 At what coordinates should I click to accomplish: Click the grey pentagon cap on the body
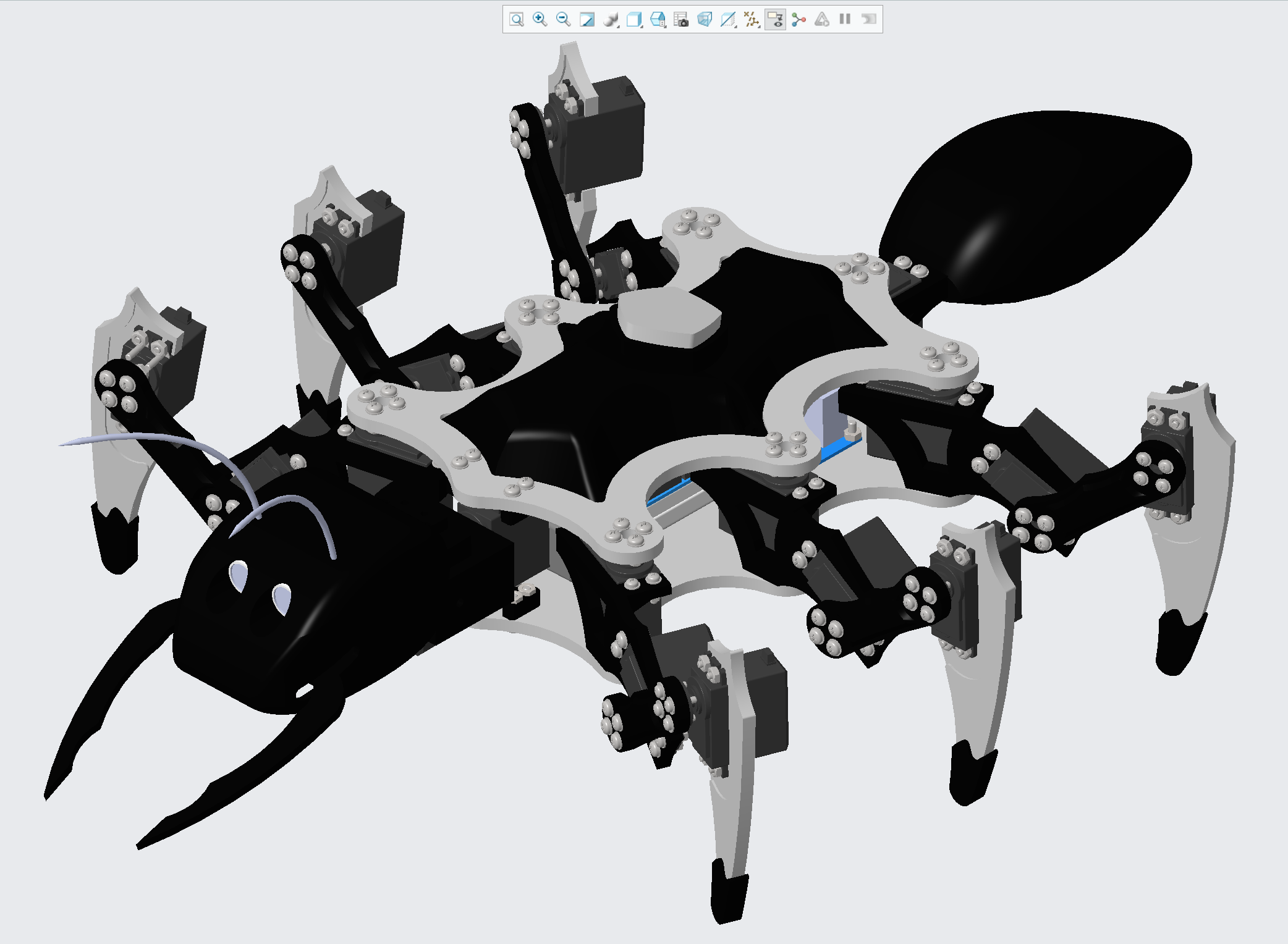(669, 316)
